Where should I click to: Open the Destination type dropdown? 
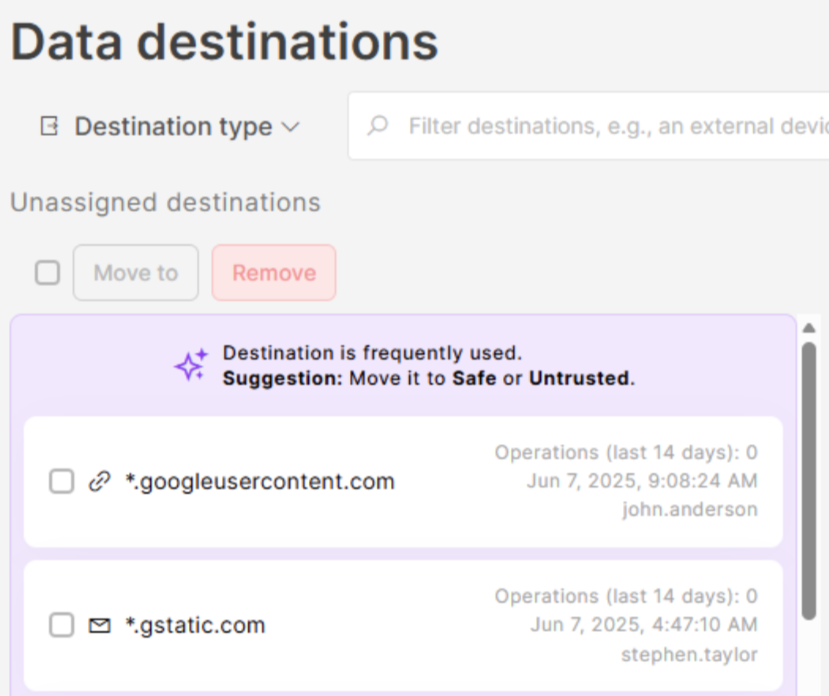point(172,127)
